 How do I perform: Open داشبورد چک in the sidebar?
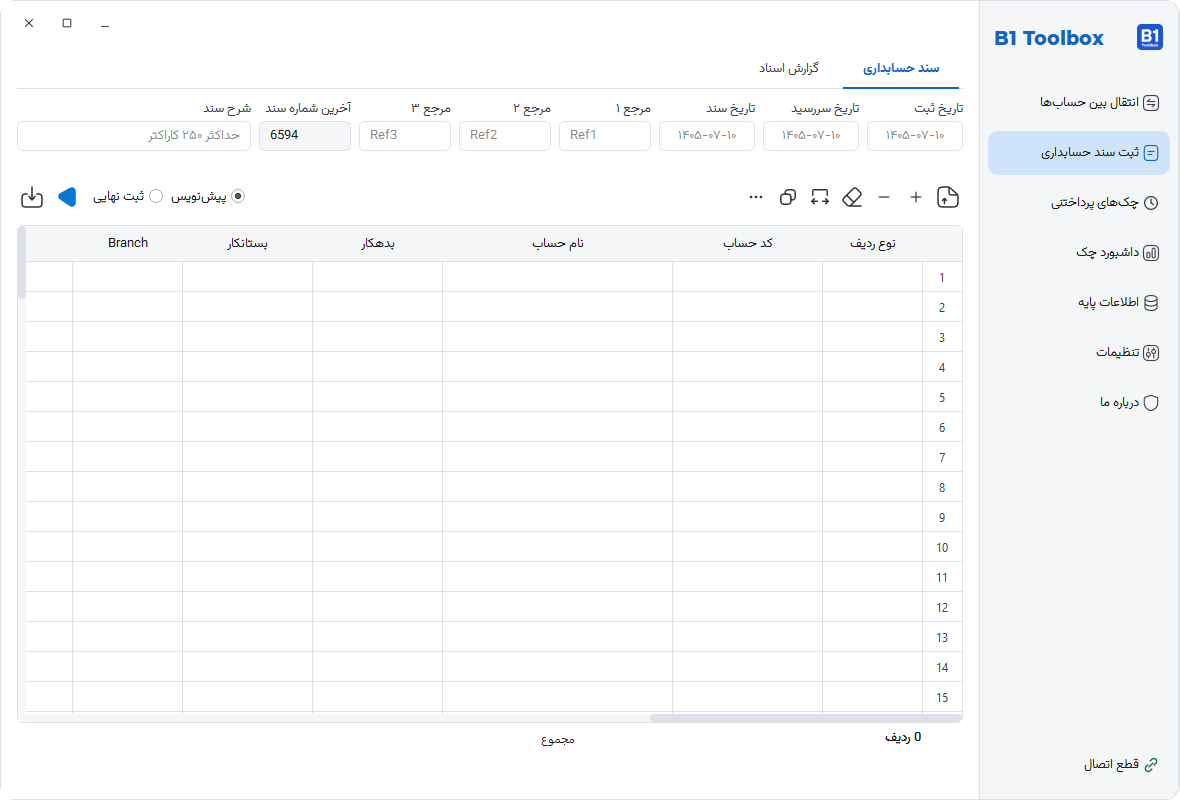click(1078, 253)
